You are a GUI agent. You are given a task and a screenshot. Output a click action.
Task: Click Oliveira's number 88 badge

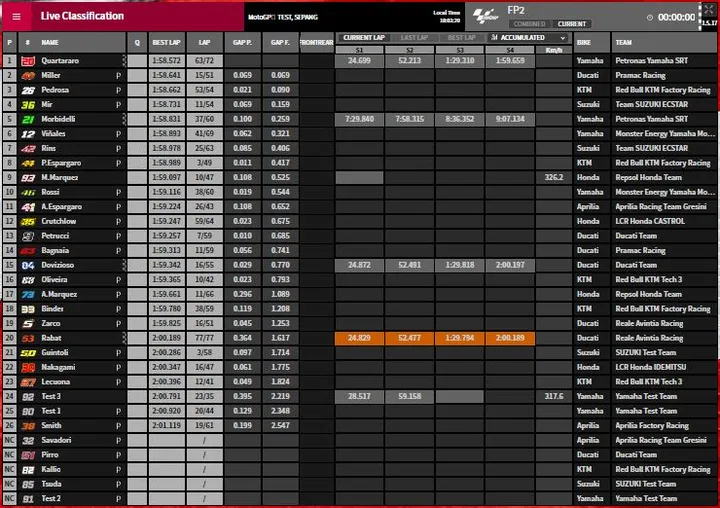pos(28,280)
